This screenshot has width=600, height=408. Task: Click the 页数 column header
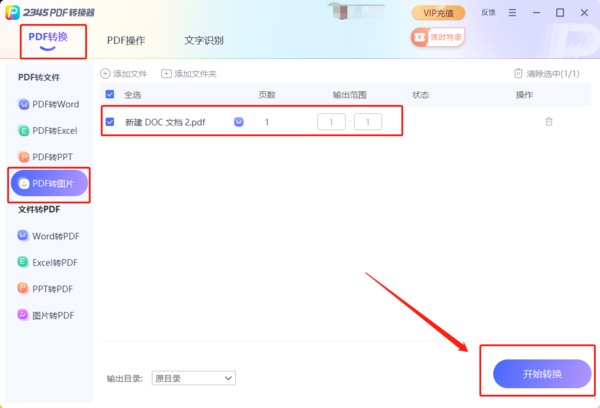pos(267,95)
